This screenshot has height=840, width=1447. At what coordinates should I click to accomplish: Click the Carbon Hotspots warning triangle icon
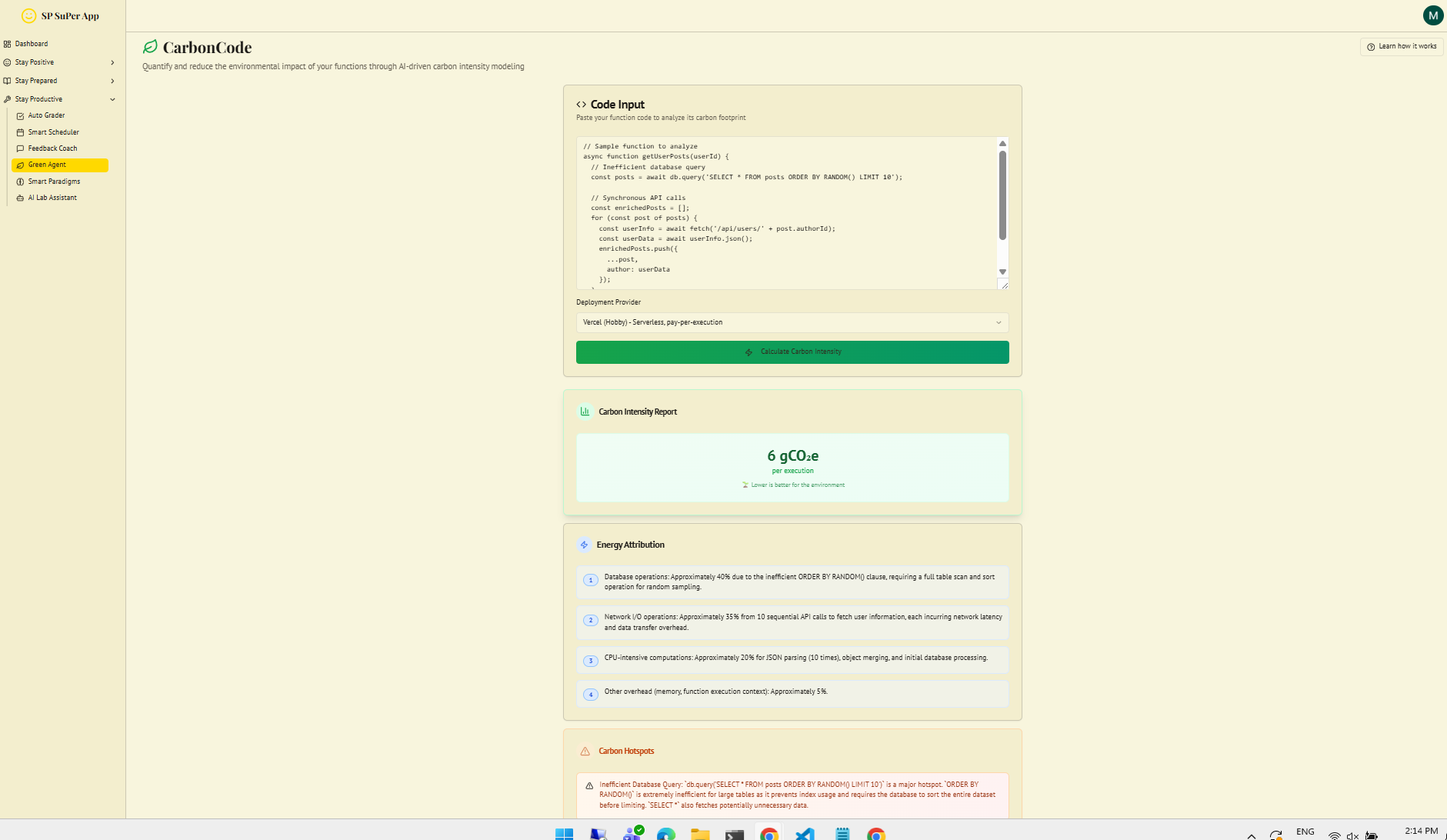pyautogui.click(x=585, y=752)
